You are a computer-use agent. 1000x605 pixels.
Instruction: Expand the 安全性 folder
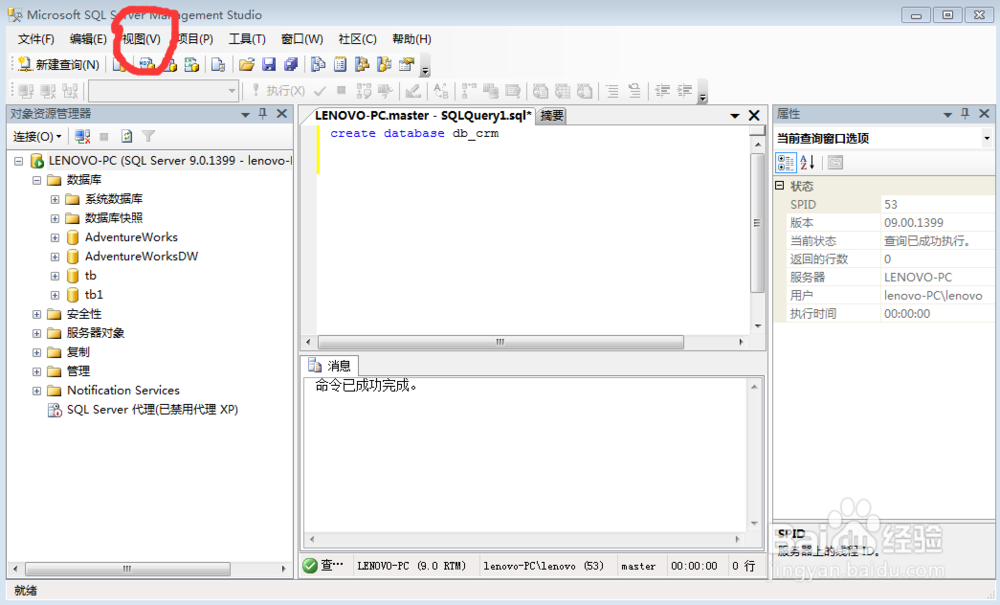[x=37, y=314]
